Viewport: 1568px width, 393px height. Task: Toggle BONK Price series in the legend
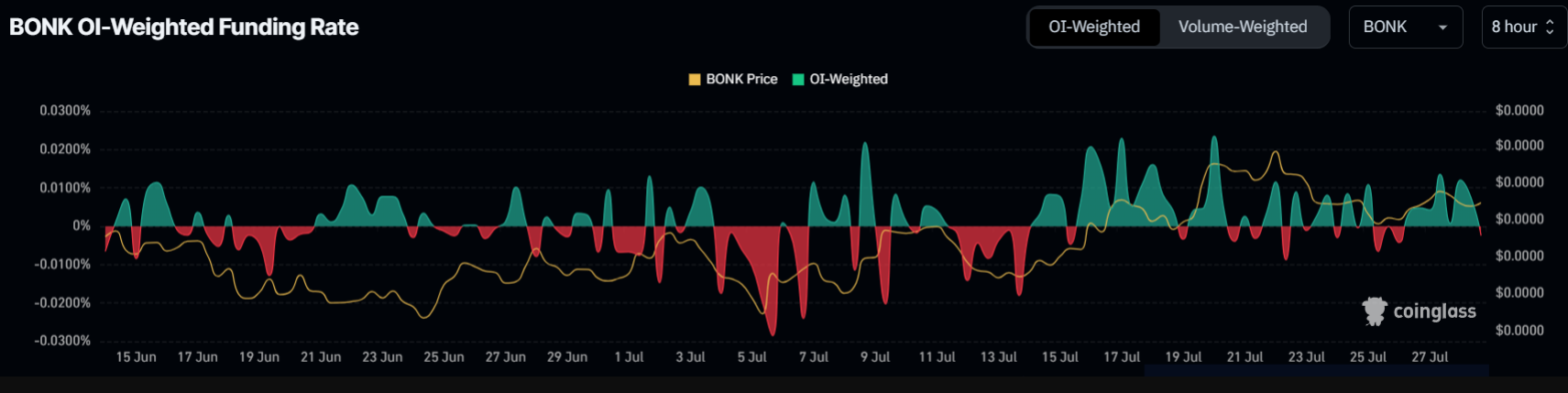[x=741, y=80]
